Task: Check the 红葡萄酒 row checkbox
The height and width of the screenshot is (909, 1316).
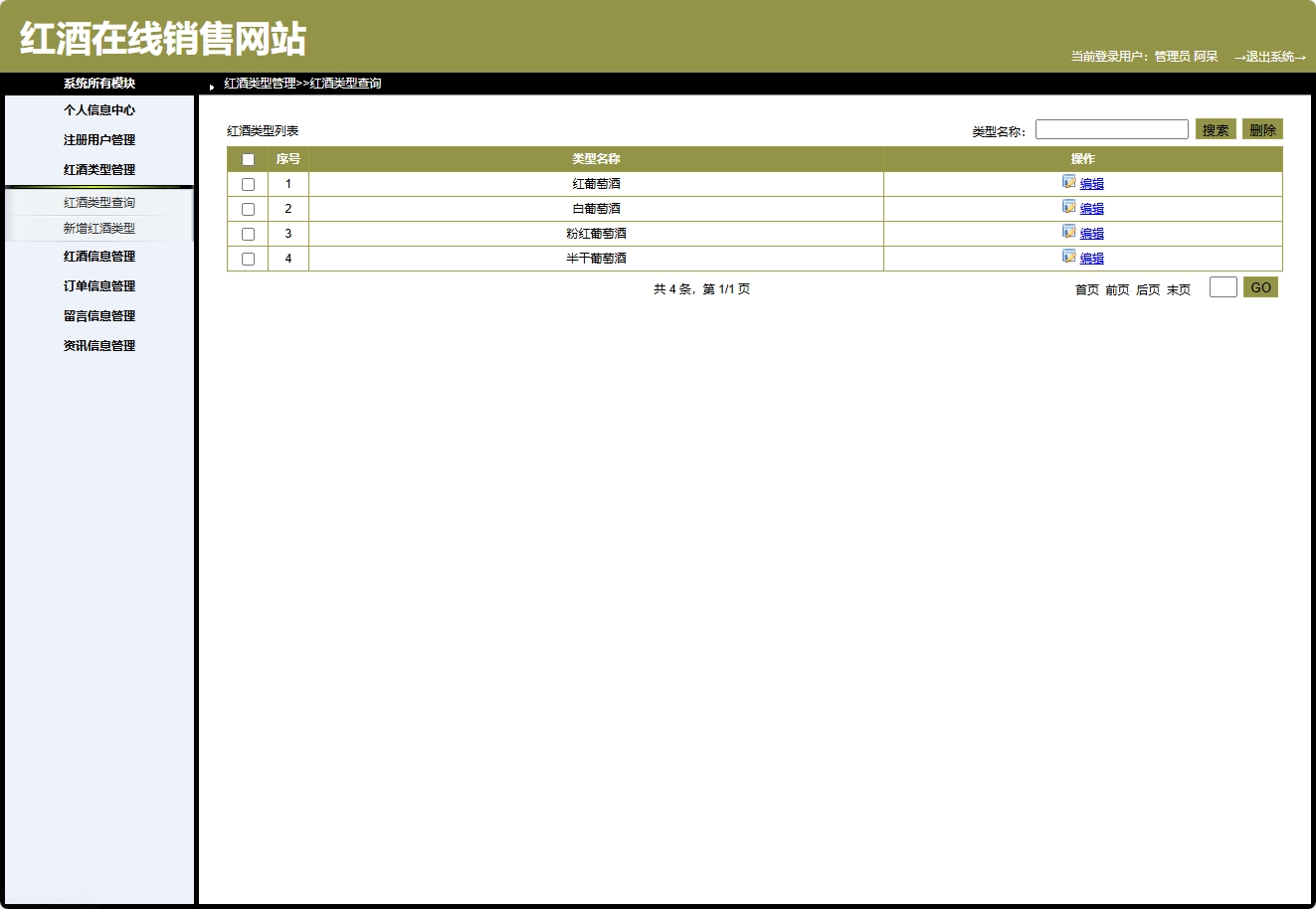Action: (248, 183)
